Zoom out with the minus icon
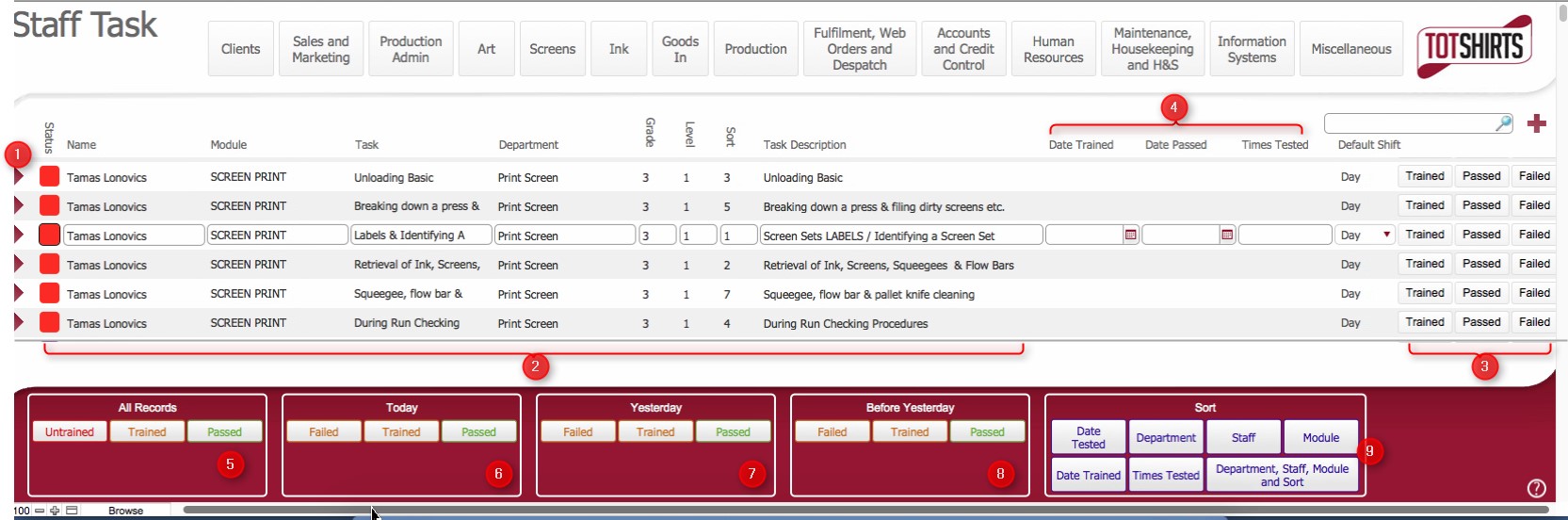 tap(40, 511)
